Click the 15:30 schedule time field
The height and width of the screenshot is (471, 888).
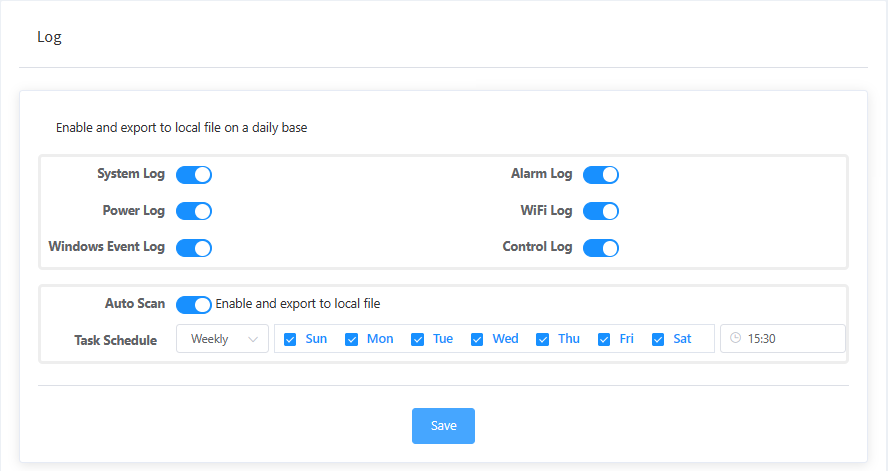click(790, 339)
